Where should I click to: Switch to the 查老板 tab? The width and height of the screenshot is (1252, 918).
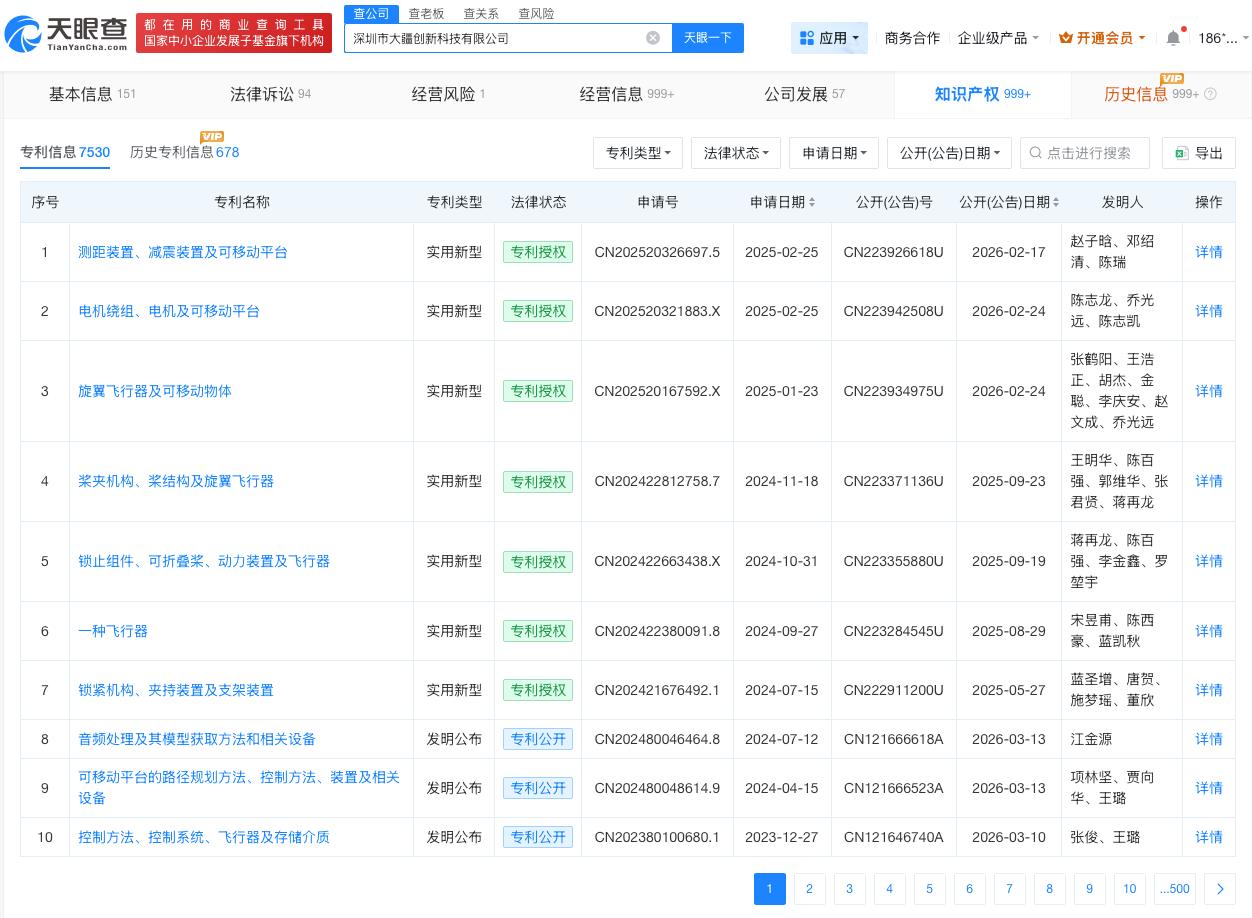pyautogui.click(x=426, y=13)
